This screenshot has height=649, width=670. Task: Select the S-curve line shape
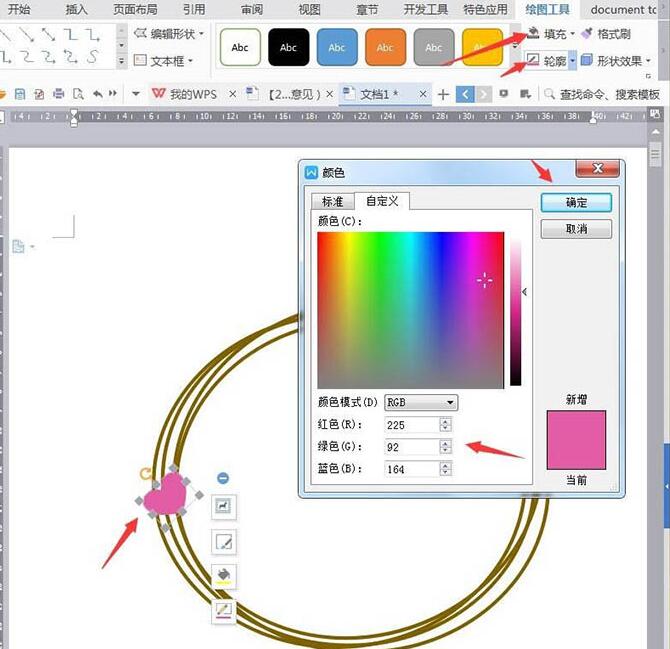[x=93, y=56]
